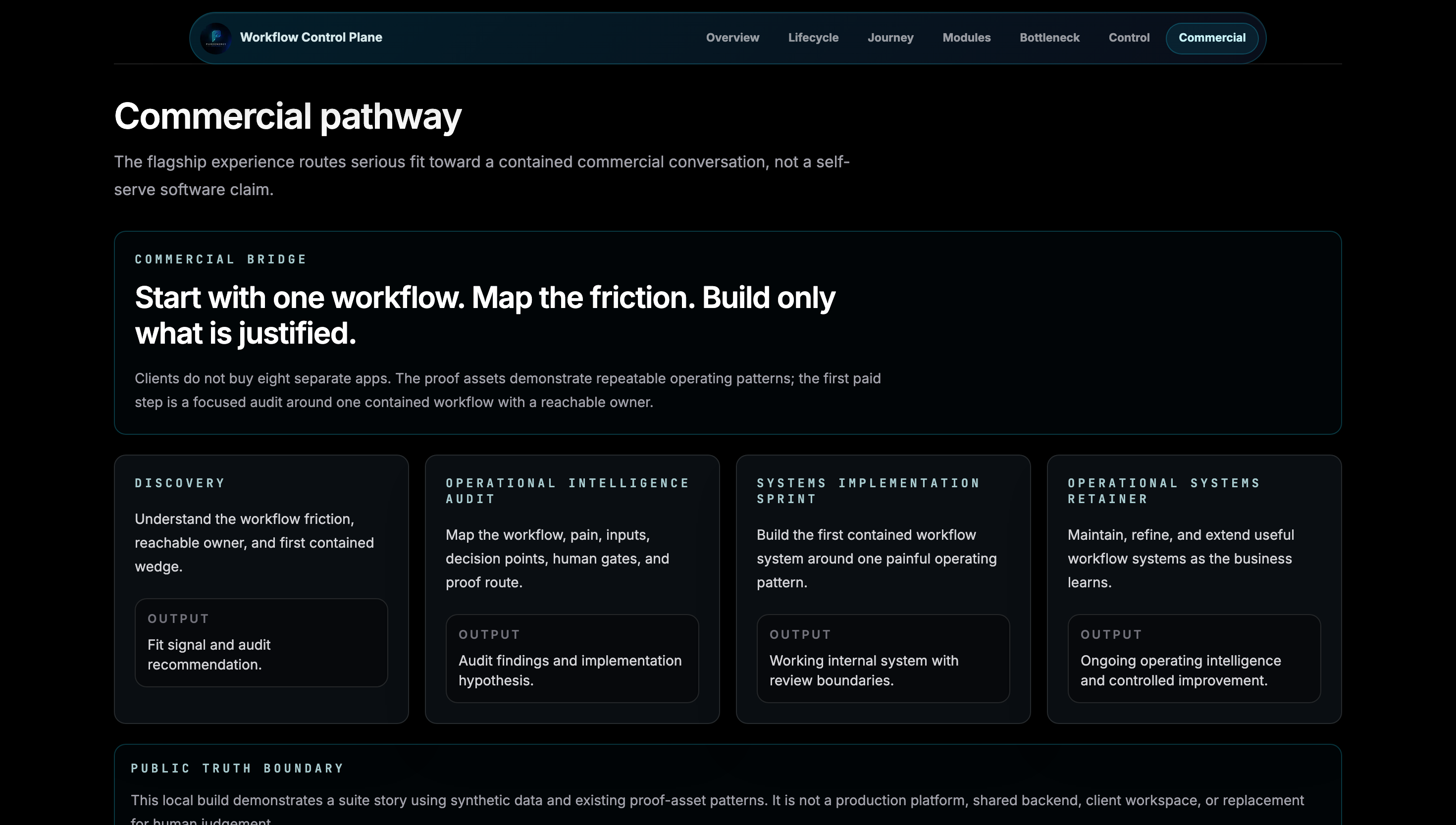The height and width of the screenshot is (825, 1456).
Task: Open the Bottleneck tab
Action: point(1049,38)
